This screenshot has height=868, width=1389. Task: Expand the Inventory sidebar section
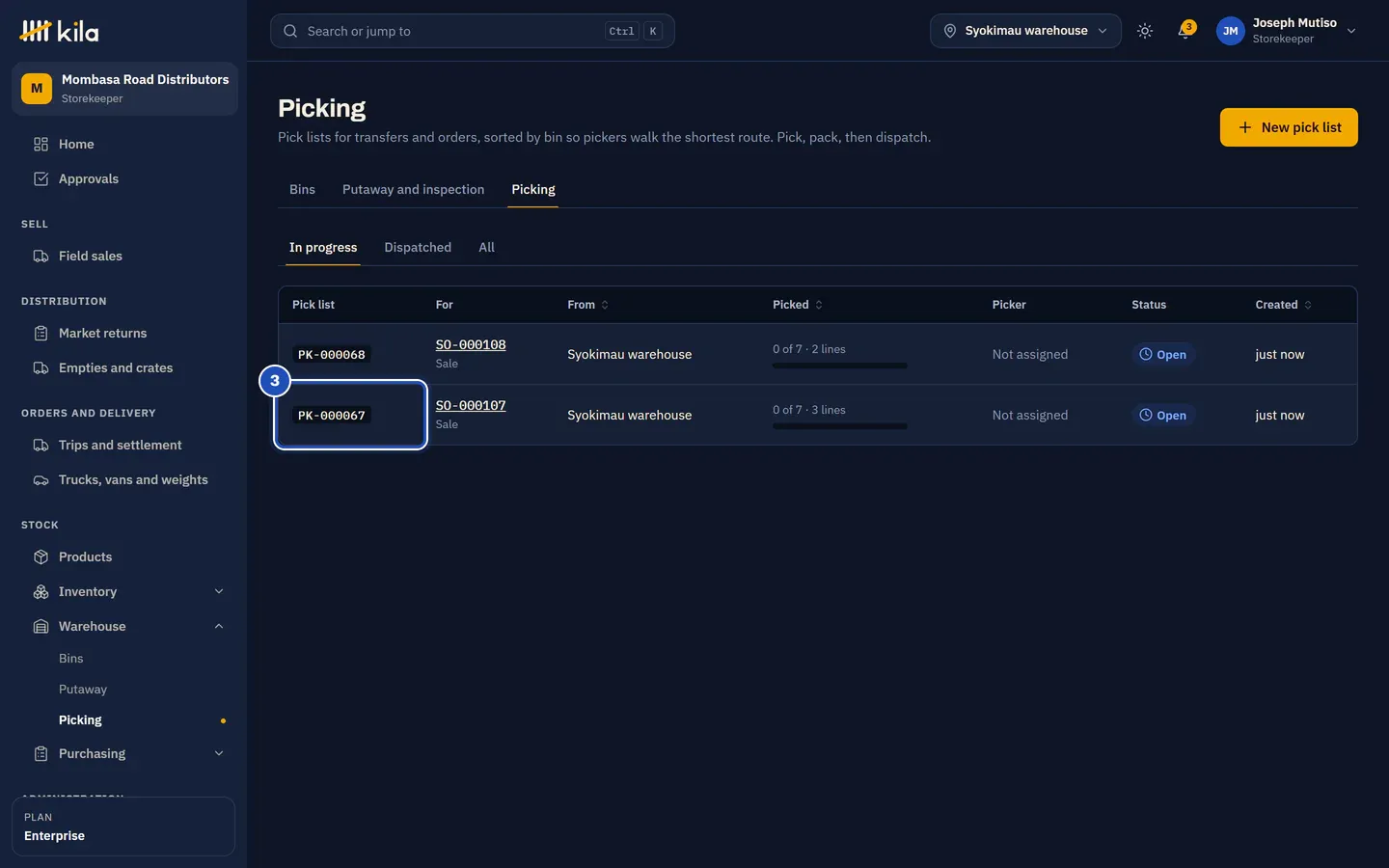click(219, 592)
